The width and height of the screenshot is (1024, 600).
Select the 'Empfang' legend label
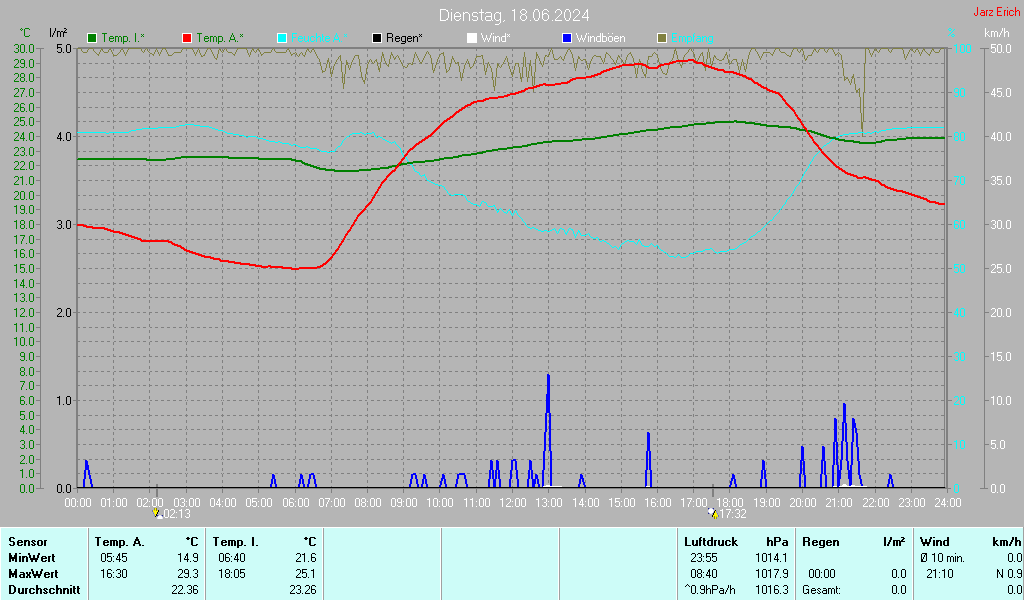[x=692, y=39]
